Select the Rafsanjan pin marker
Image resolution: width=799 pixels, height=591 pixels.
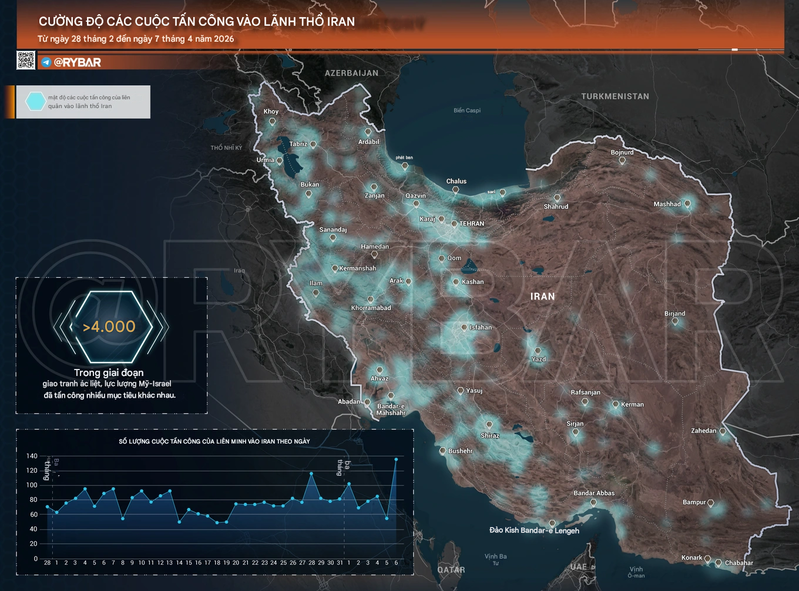click(x=585, y=402)
